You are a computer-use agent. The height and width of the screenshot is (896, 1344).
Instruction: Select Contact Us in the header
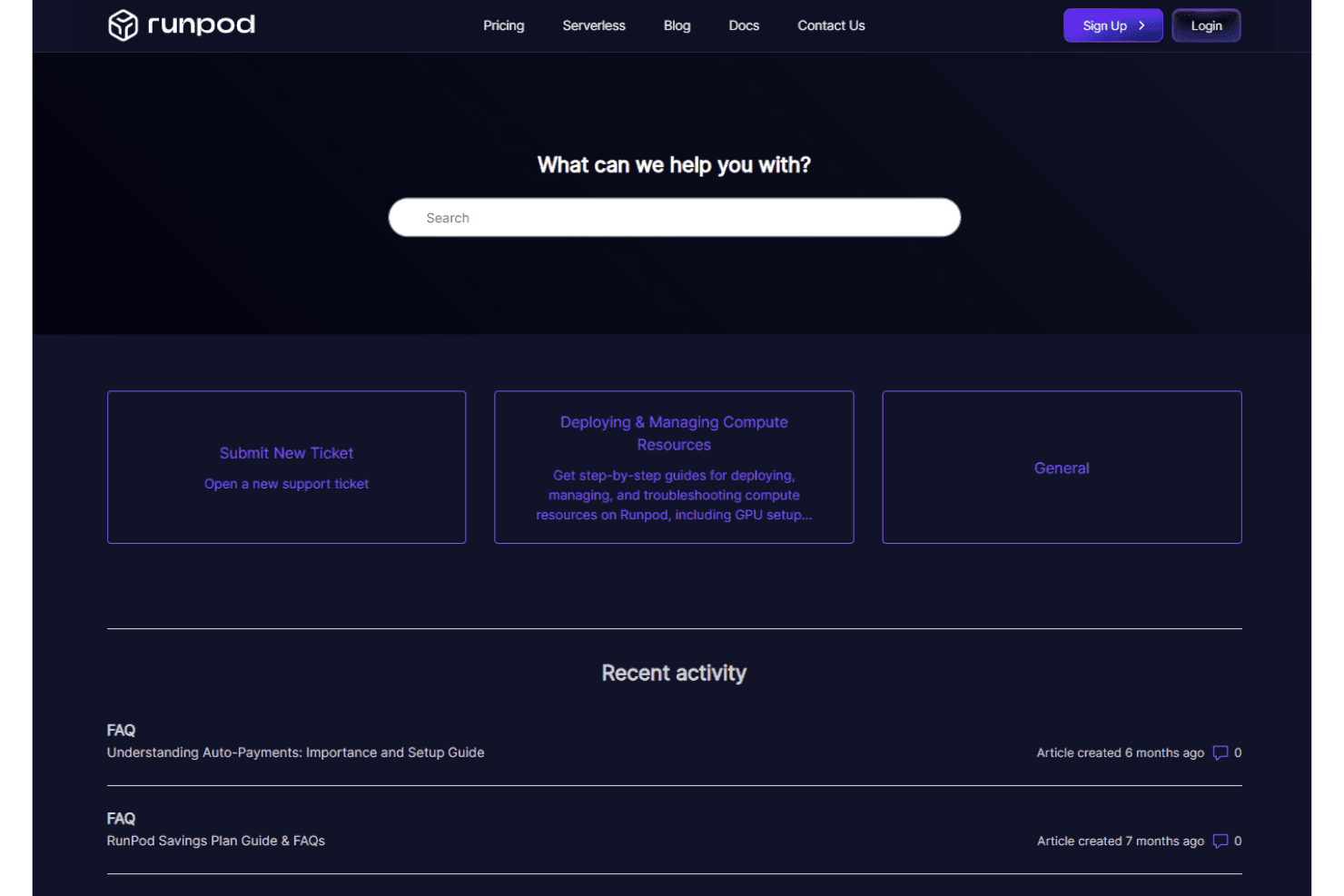(x=831, y=25)
